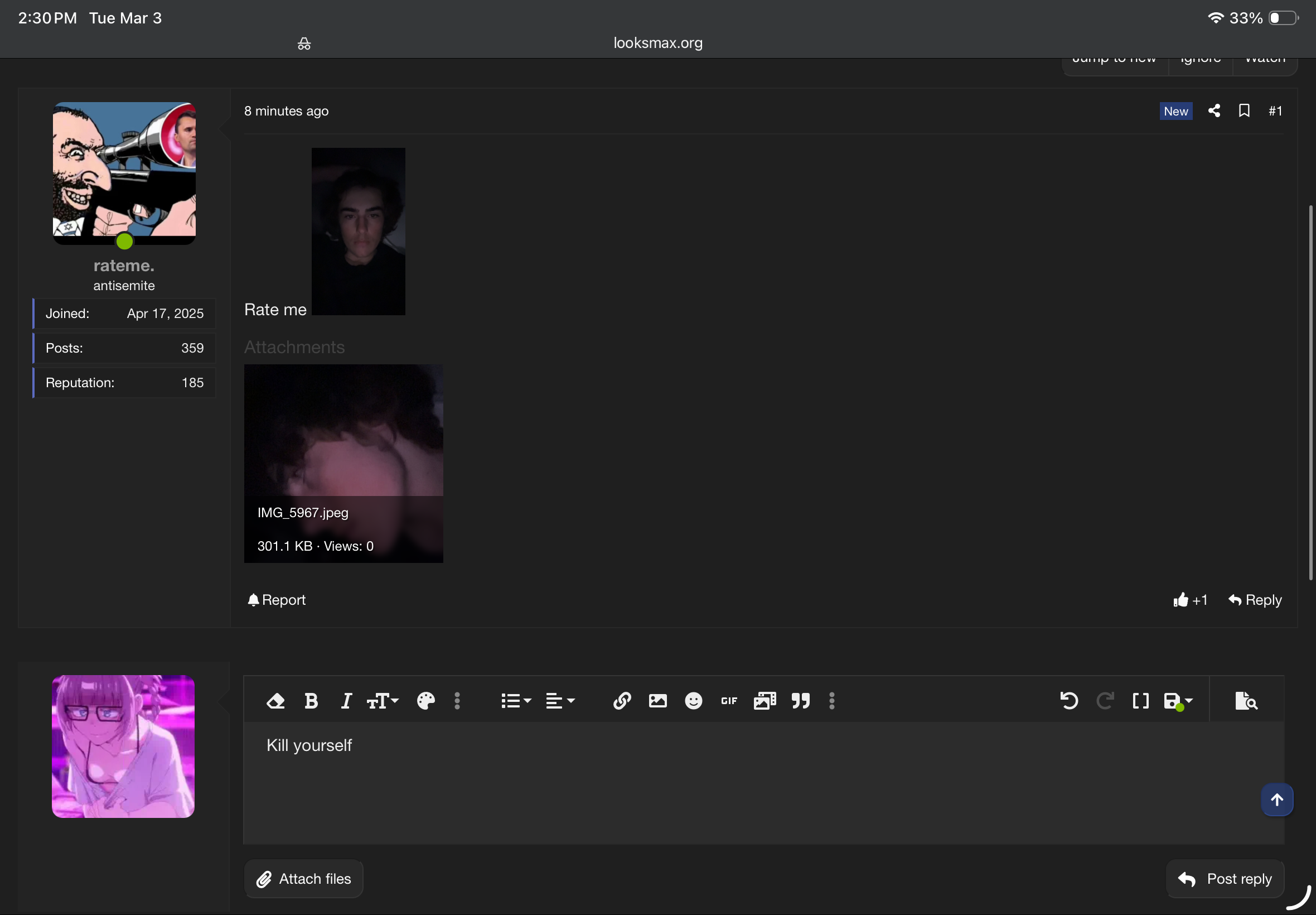Click the eraser remove formatting icon
Image resolution: width=1316 pixels, height=915 pixels.
click(275, 701)
